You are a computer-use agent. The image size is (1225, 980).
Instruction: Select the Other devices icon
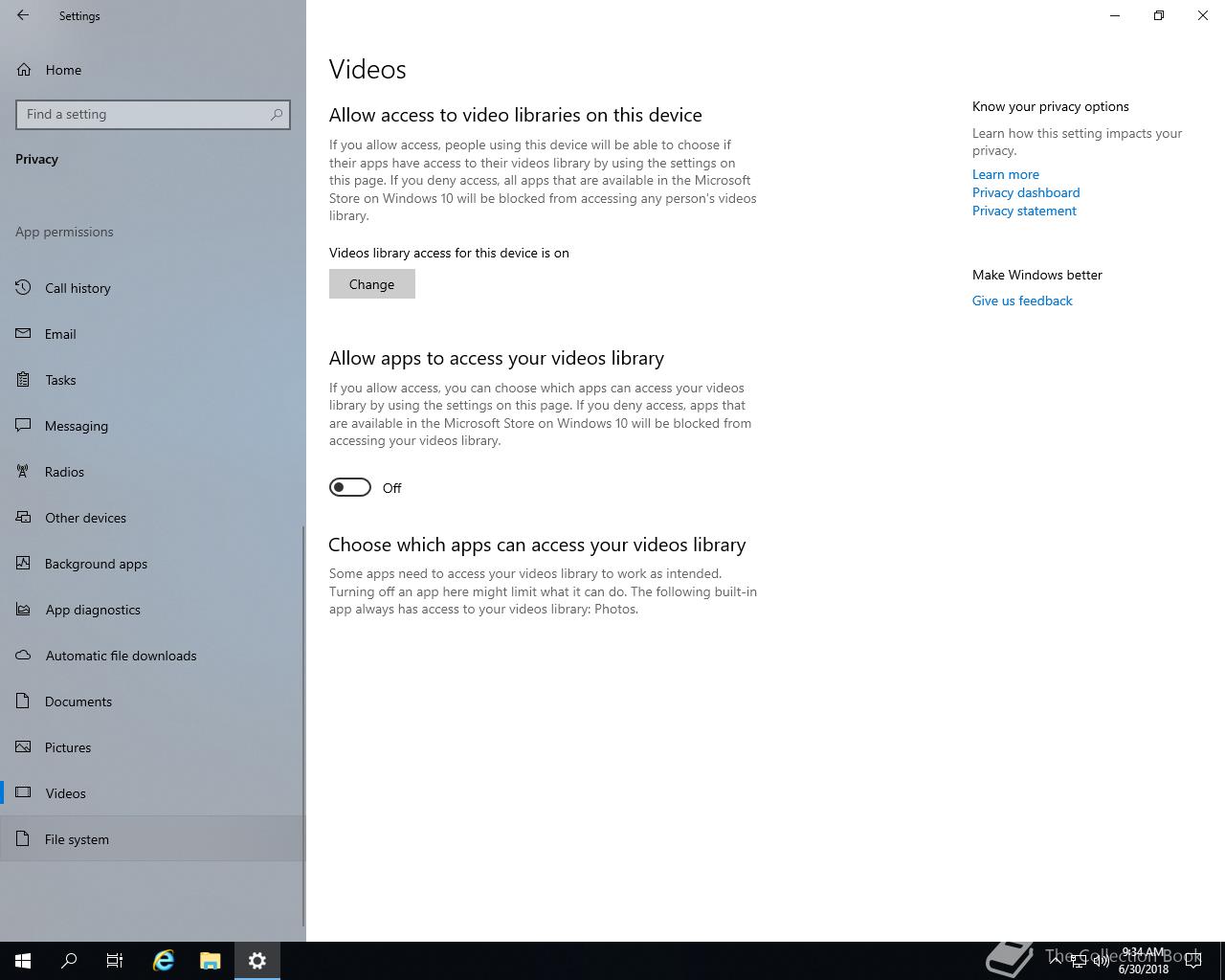tap(24, 518)
